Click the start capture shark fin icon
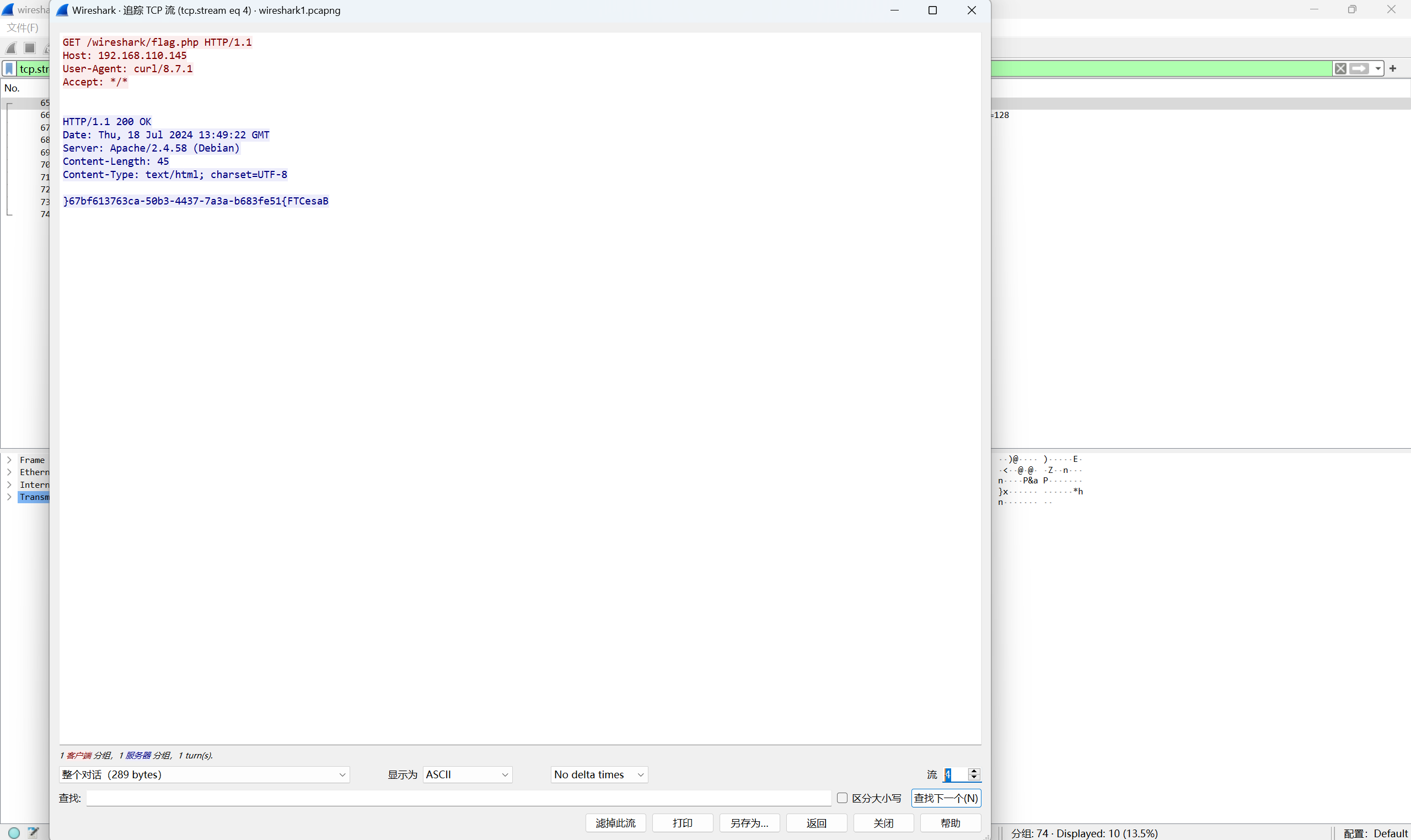This screenshot has height=840, width=1411. click(12, 48)
